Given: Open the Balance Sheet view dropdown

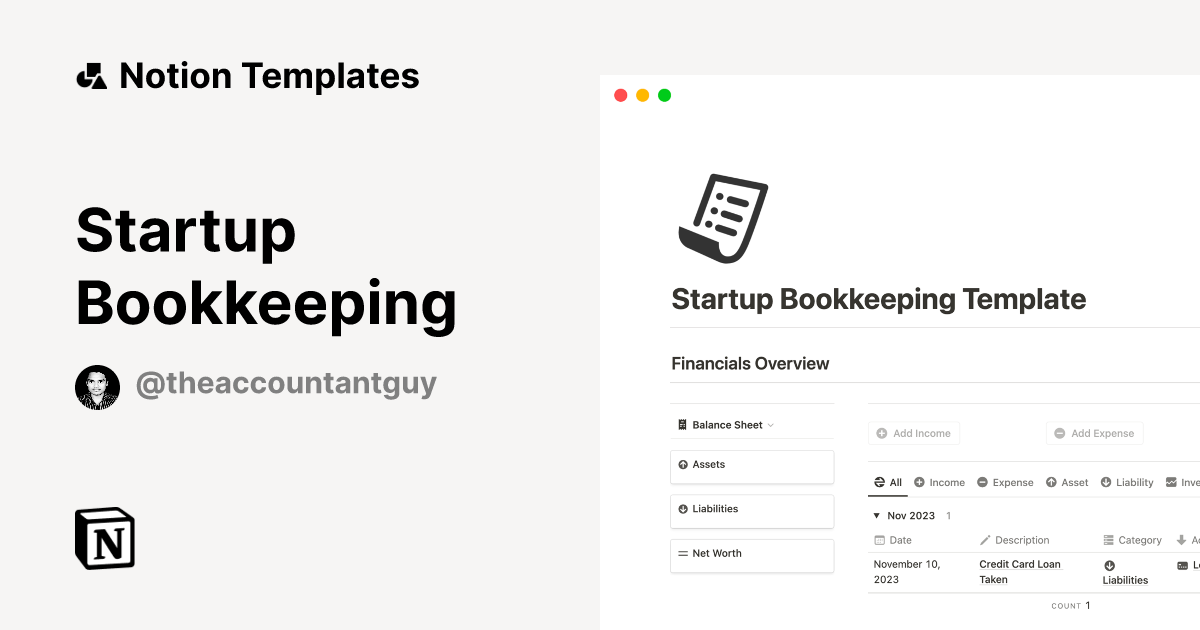Looking at the screenshot, I should pos(770,424).
